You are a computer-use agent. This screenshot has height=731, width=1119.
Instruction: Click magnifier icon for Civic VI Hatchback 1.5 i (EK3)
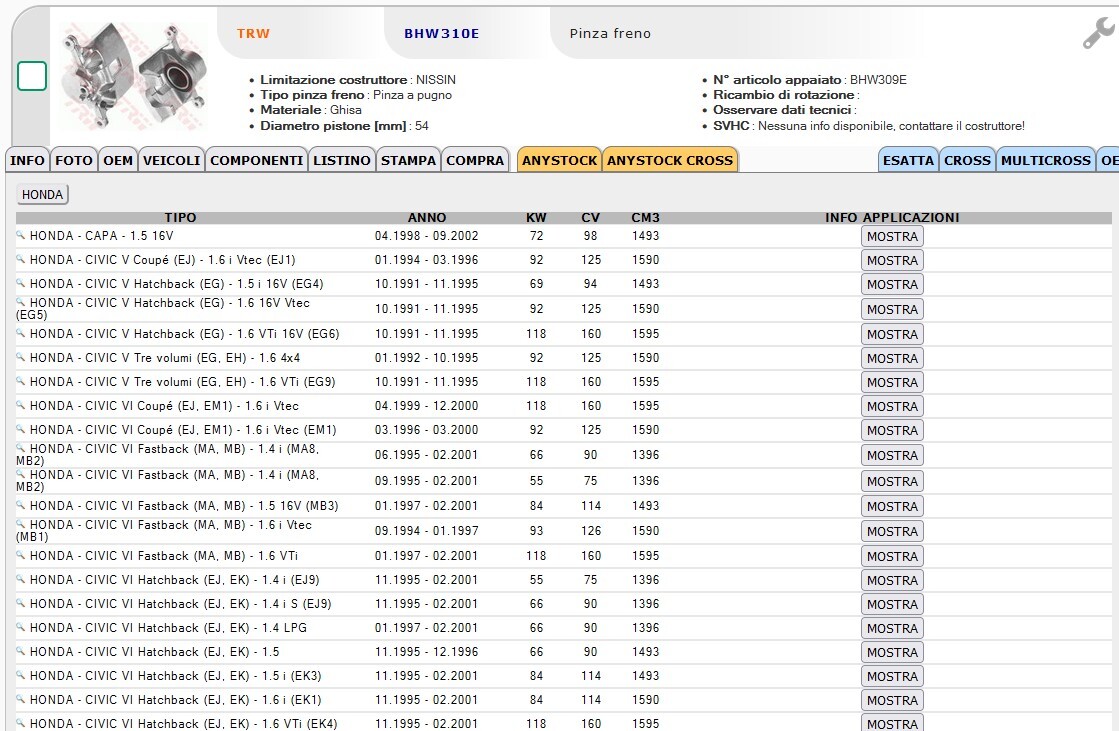pos(21,674)
